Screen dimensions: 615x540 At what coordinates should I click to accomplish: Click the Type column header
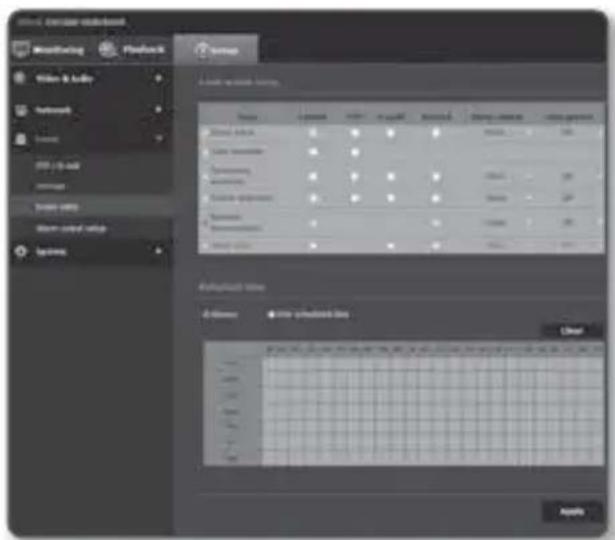point(248,116)
